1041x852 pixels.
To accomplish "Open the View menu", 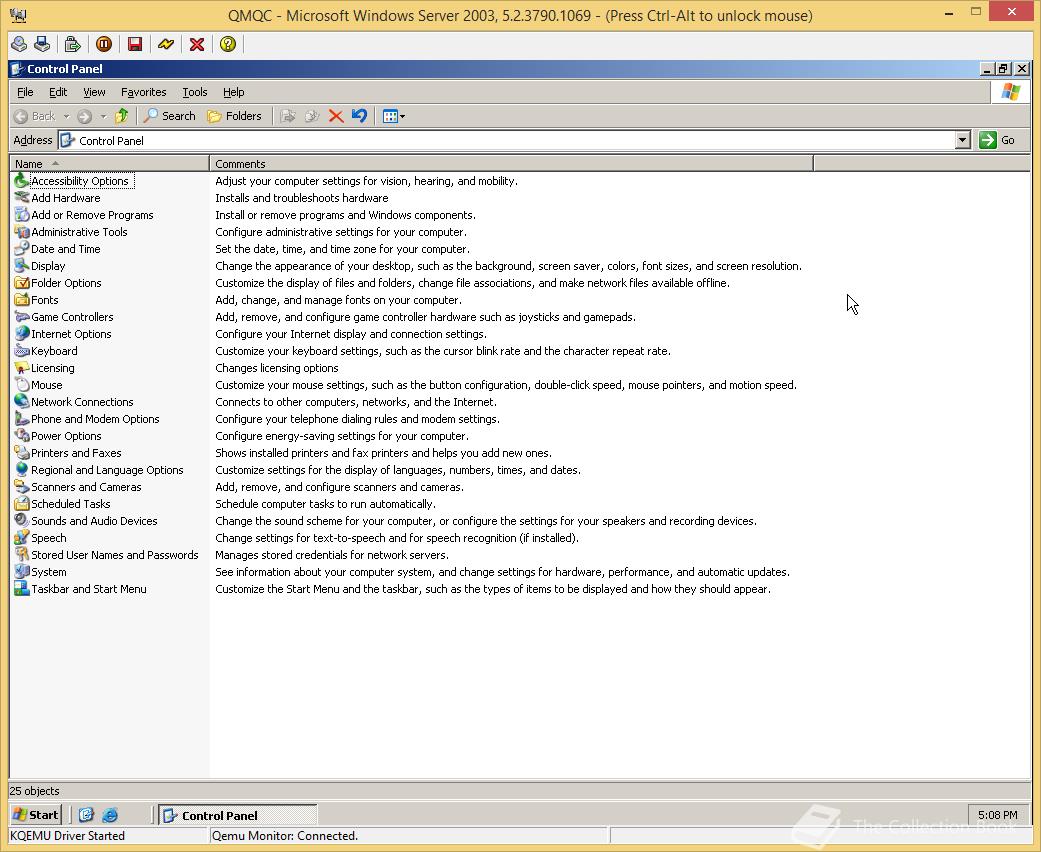I will click(94, 92).
